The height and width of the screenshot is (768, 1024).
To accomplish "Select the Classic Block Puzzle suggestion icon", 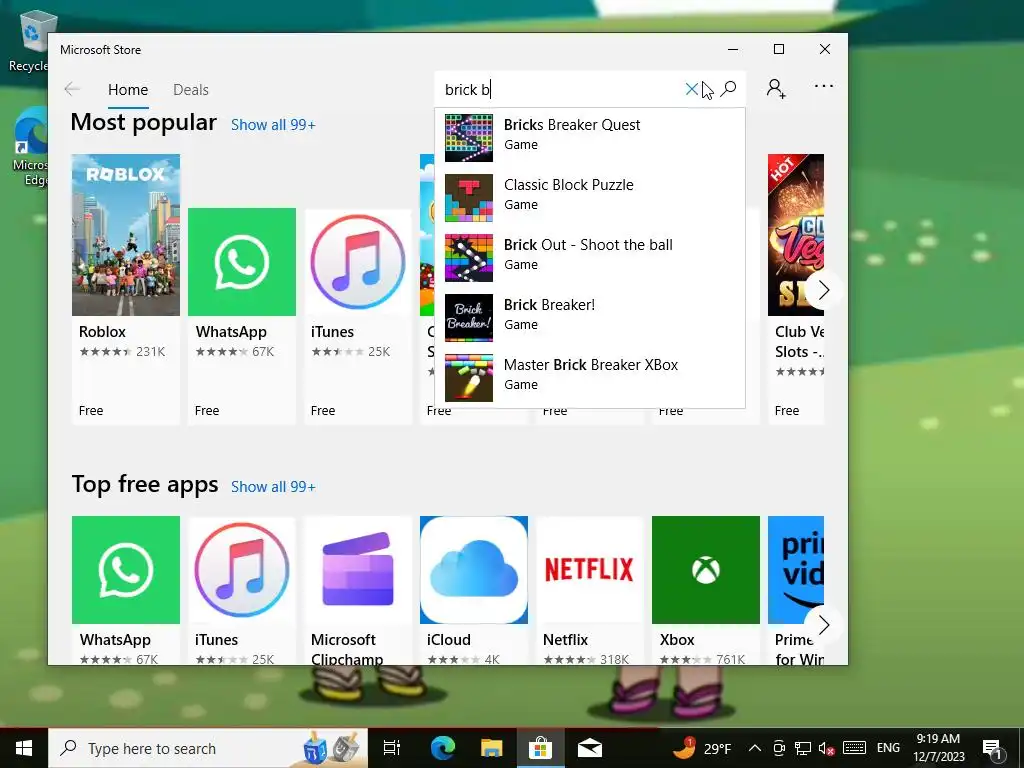I will (469, 198).
